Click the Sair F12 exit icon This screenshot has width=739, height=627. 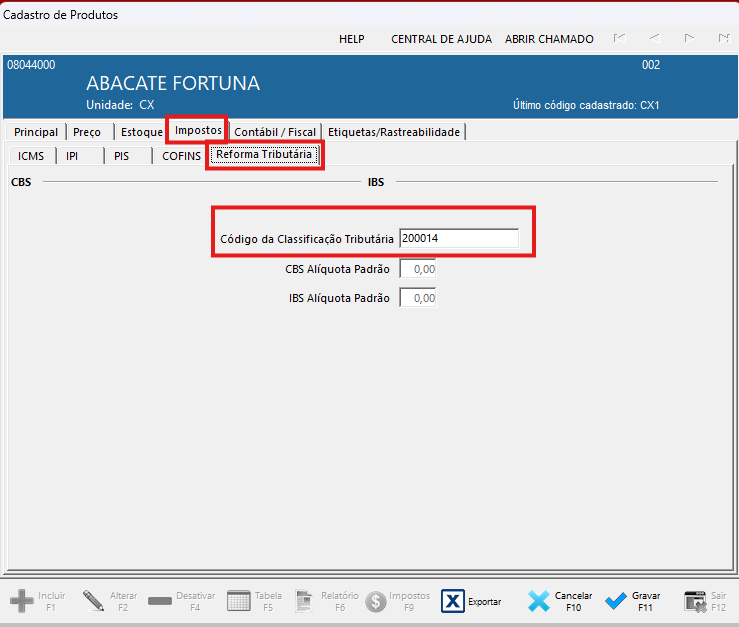pos(696,601)
